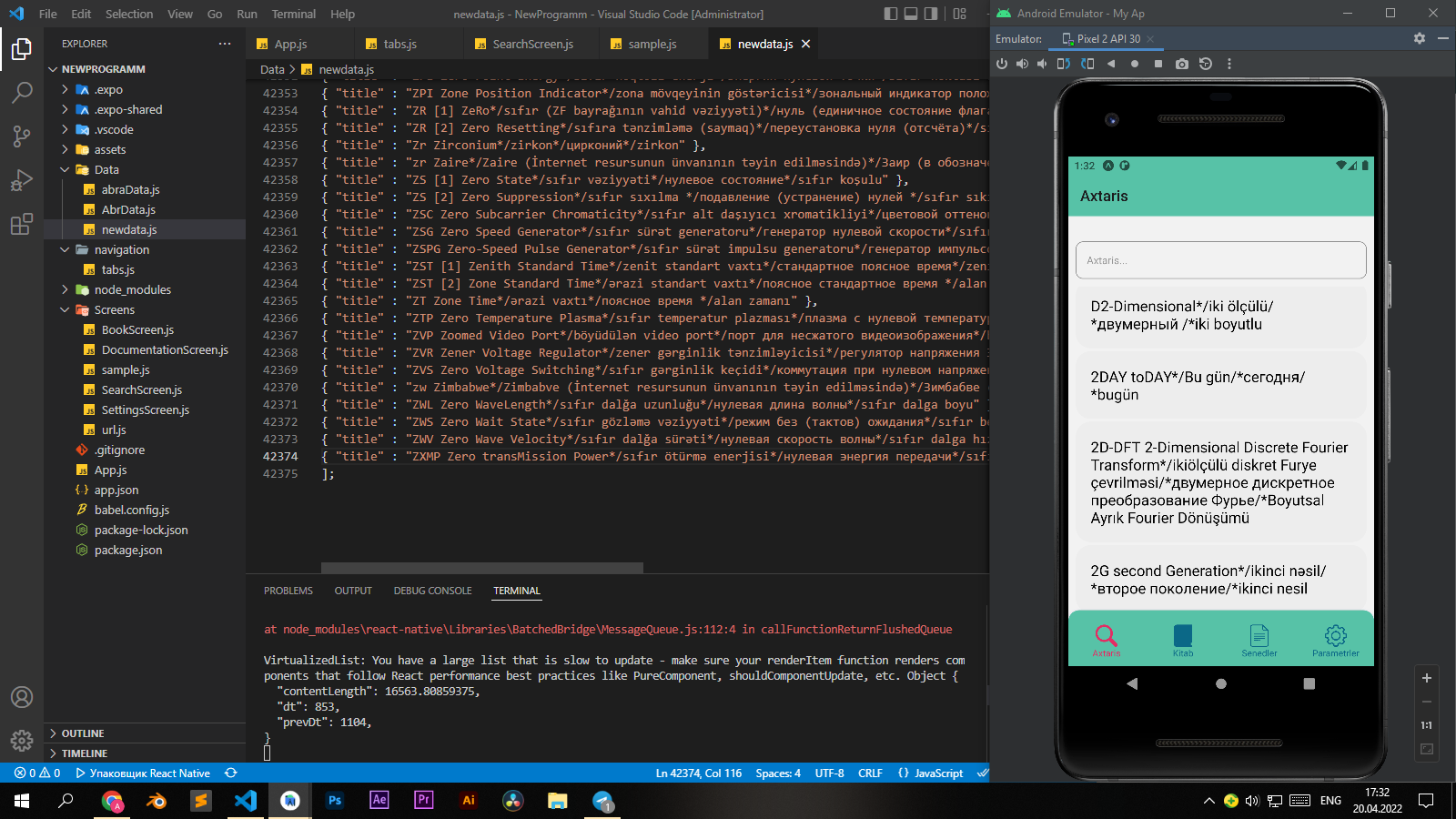Open the File menu

[x=48, y=14]
